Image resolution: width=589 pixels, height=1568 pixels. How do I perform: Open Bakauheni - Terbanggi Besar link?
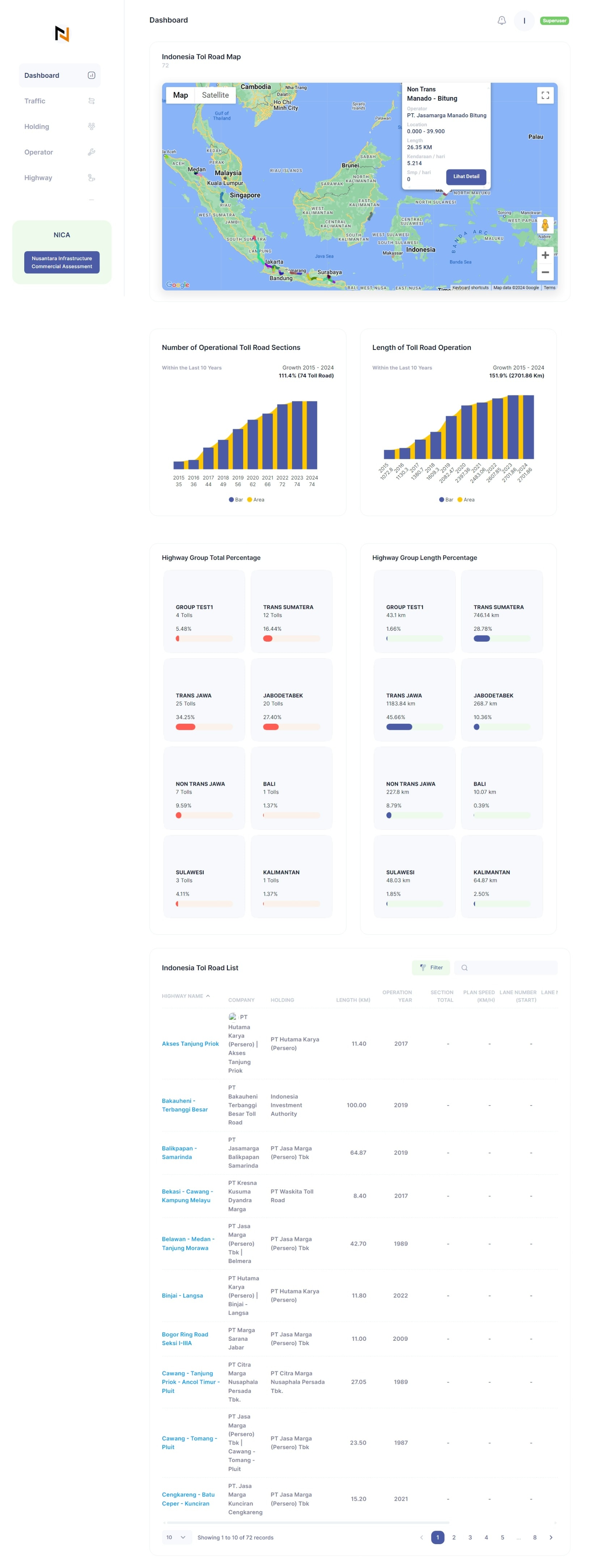(x=185, y=1105)
